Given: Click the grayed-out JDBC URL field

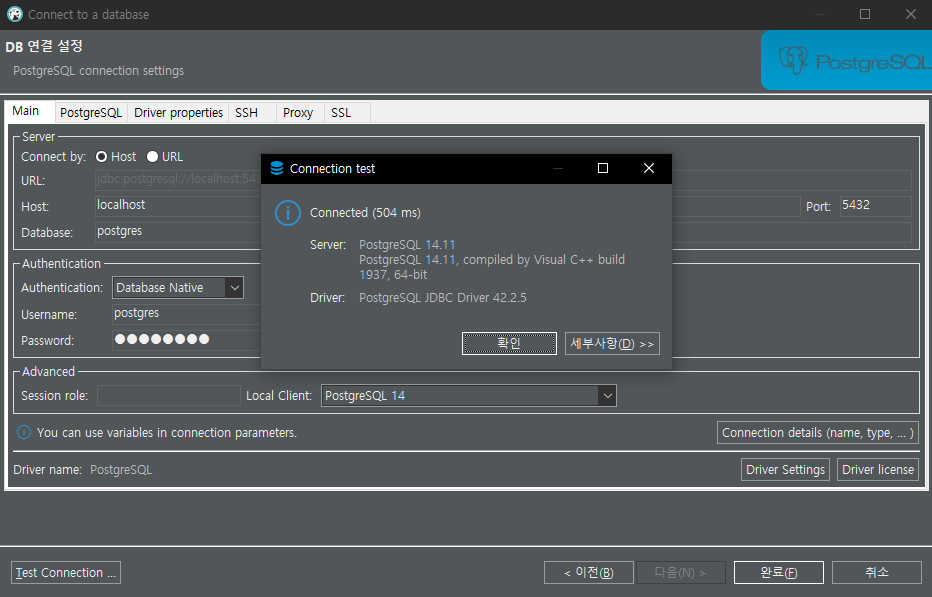Looking at the screenshot, I should pos(503,180).
